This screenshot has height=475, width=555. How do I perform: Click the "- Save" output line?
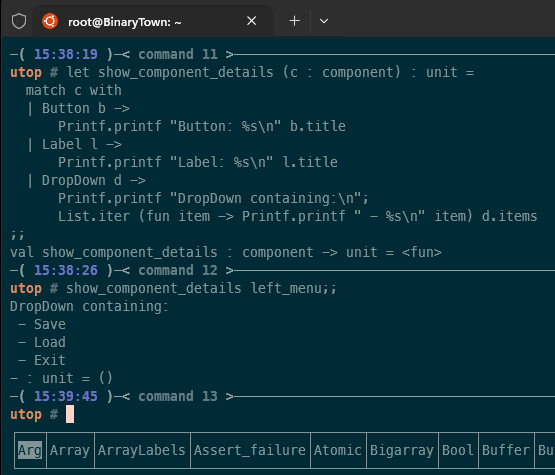point(42,324)
